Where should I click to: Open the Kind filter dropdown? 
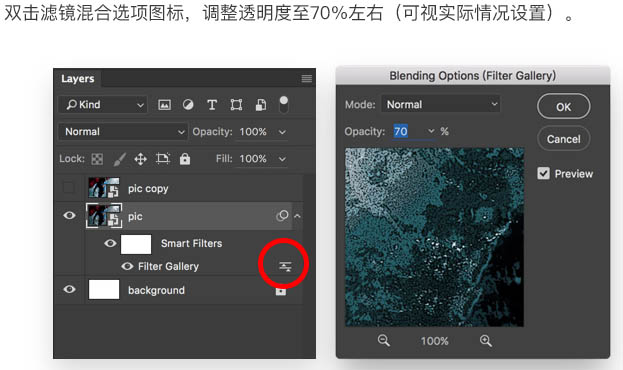pyautogui.click(x=103, y=105)
